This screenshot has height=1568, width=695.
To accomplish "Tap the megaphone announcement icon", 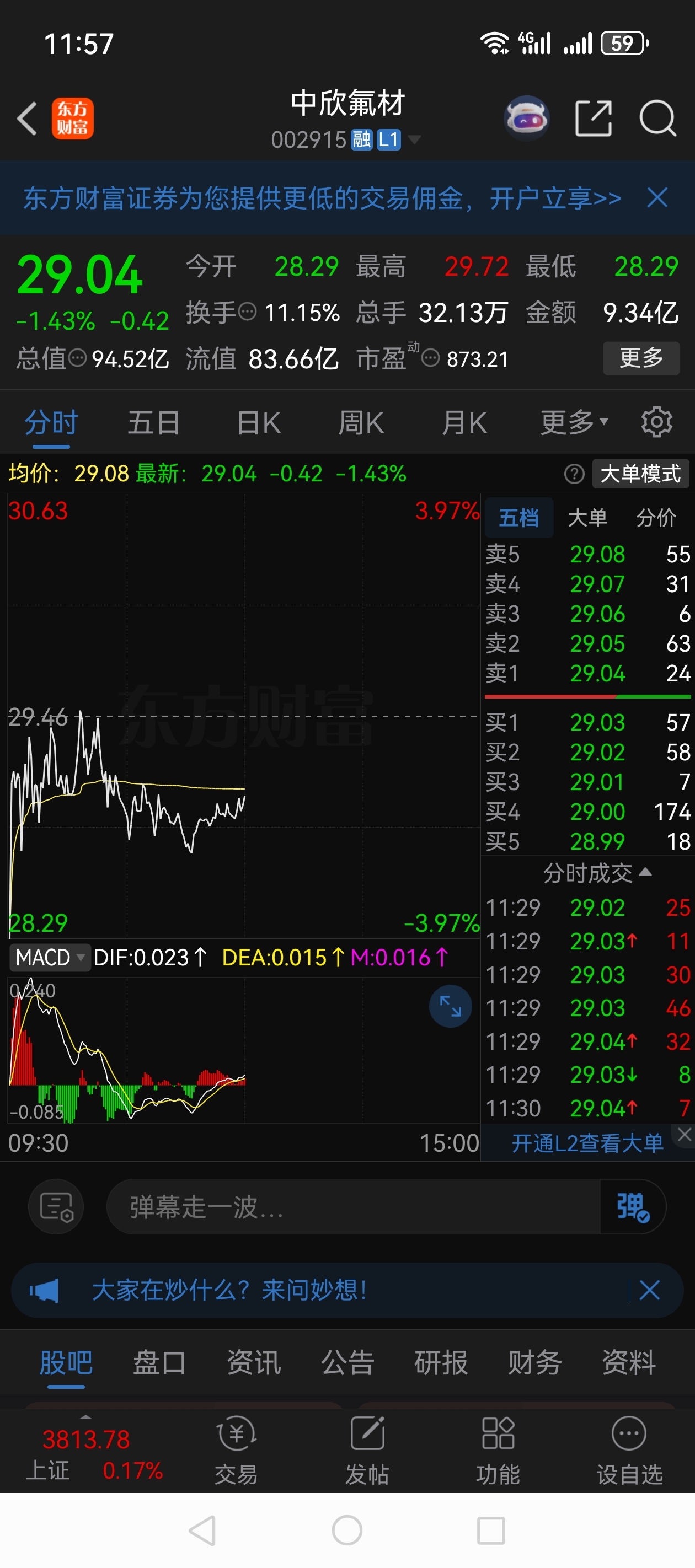I will pos(44,1291).
